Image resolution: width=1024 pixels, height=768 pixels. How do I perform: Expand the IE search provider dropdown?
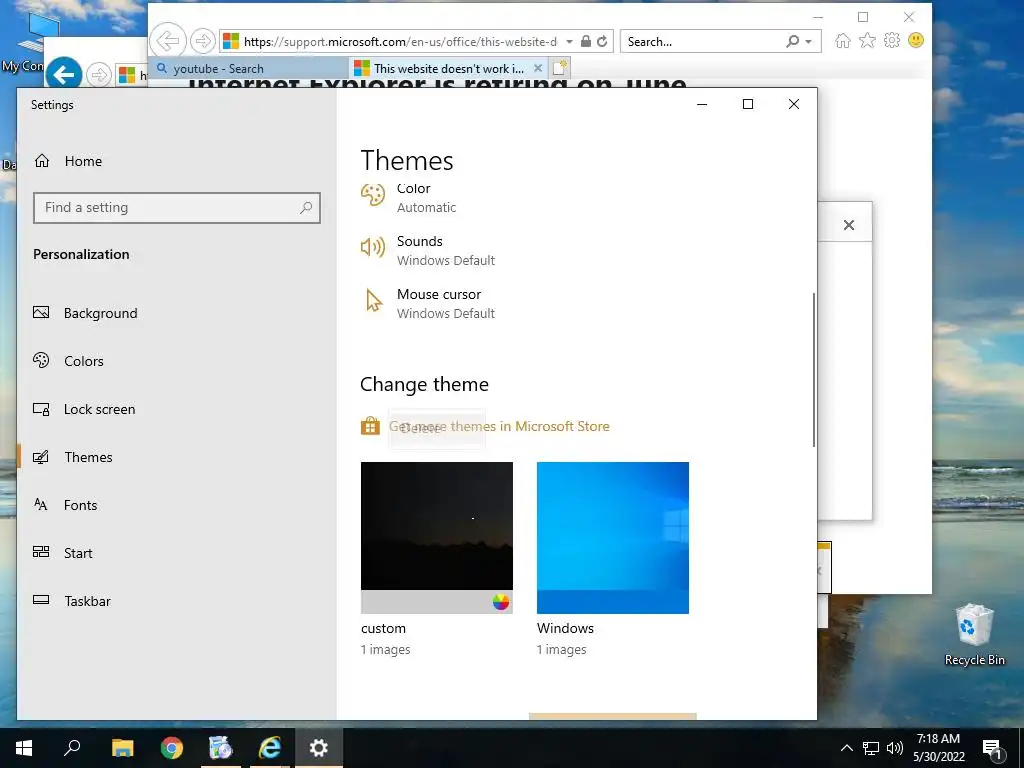click(x=808, y=42)
